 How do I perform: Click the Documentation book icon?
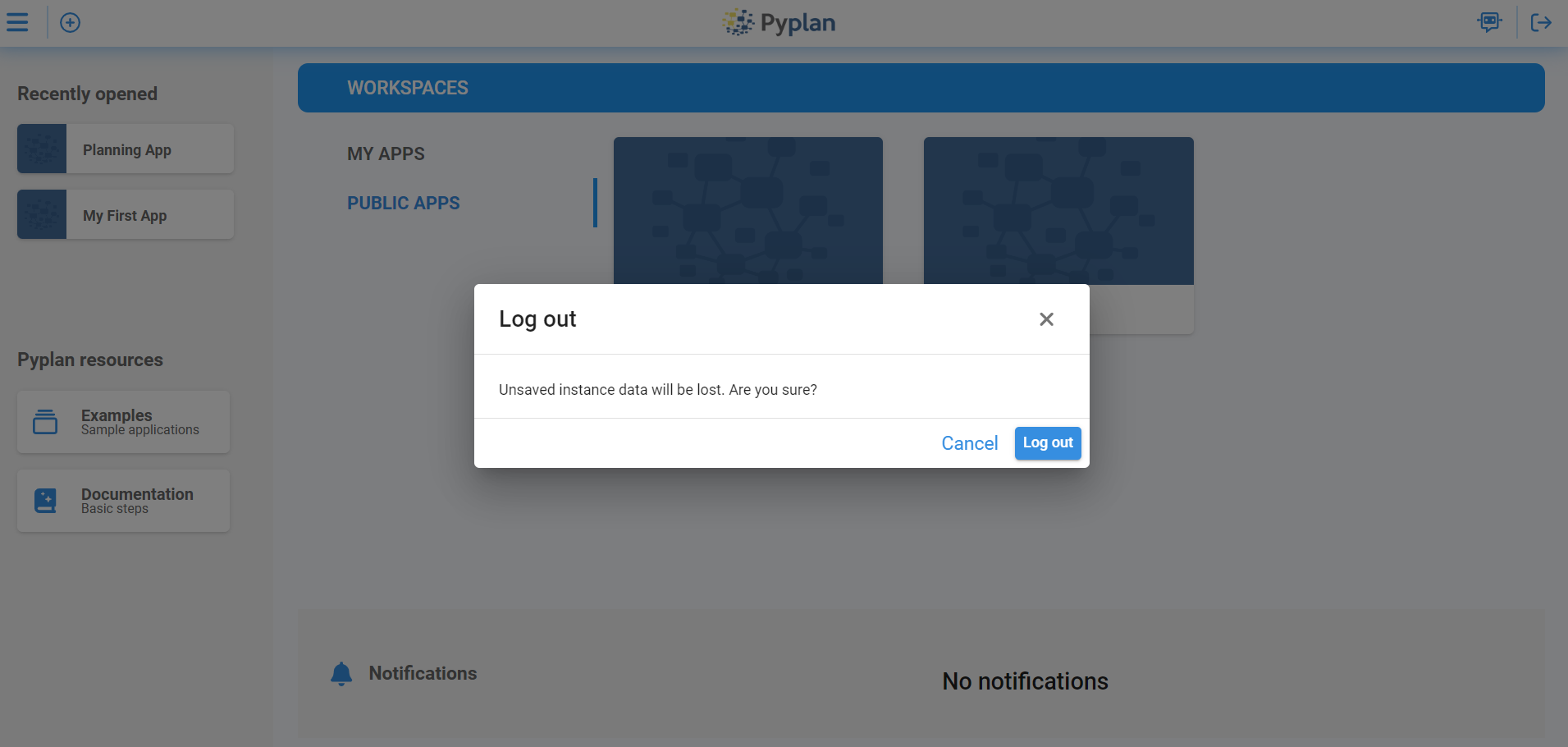click(46, 501)
